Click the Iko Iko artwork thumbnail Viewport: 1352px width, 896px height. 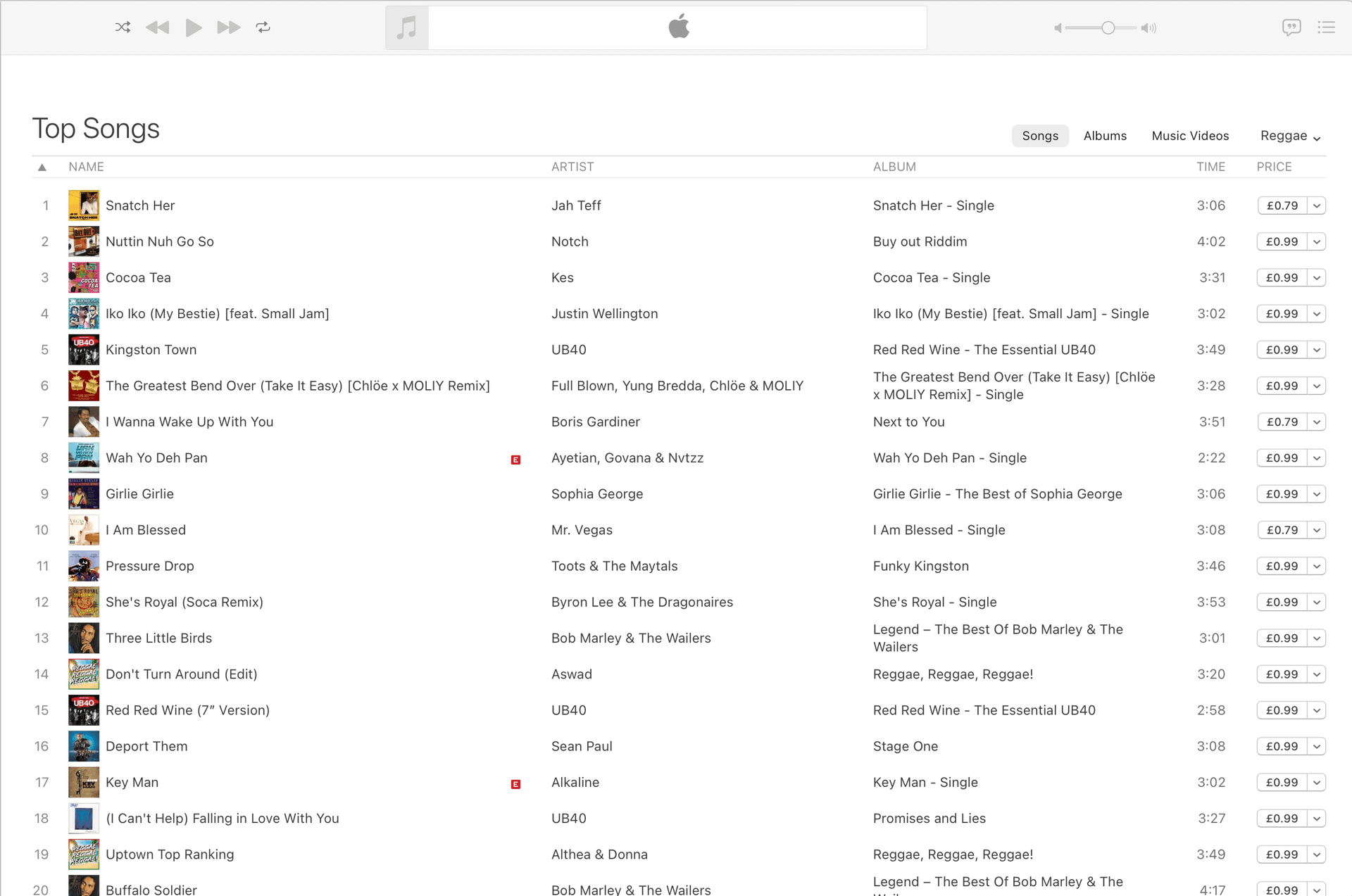coord(84,314)
